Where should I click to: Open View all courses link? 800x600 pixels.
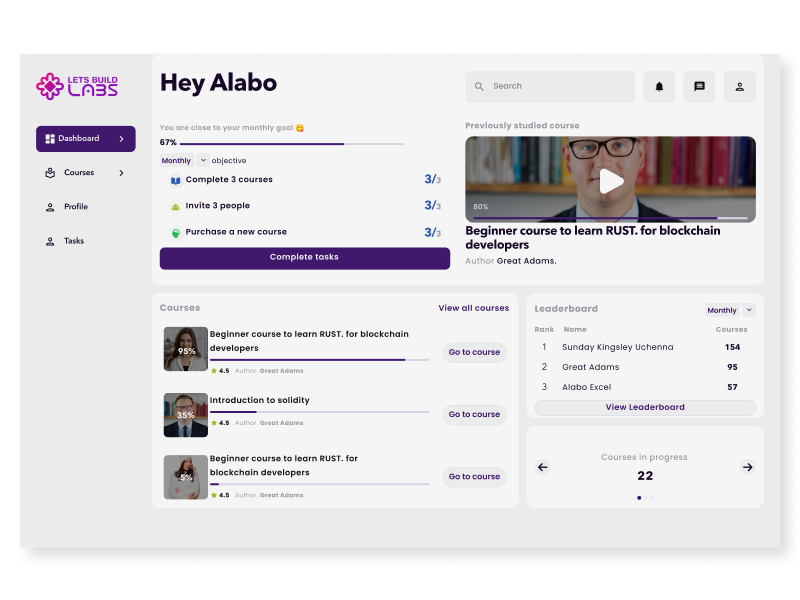pos(475,308)
